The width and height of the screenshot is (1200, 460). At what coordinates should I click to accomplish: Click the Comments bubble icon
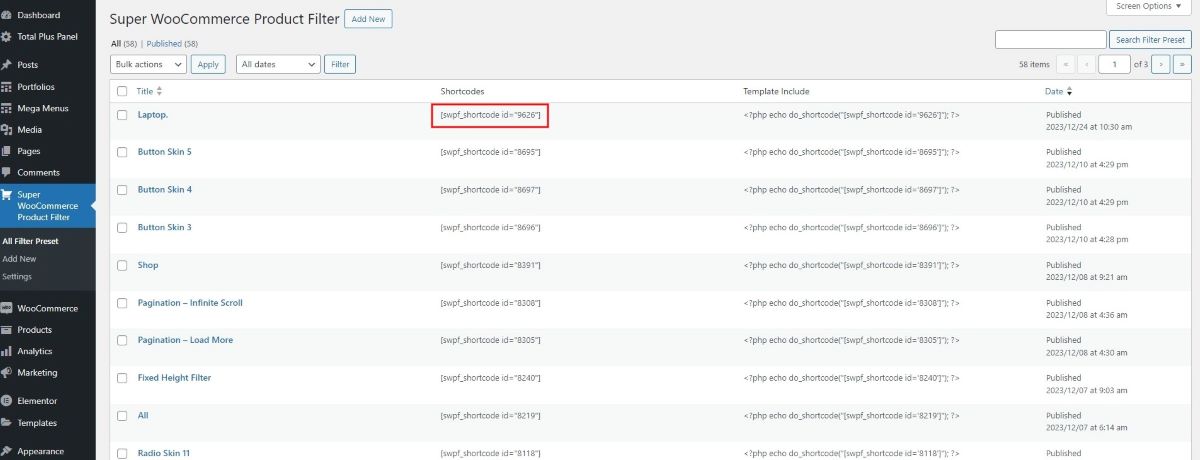pyautogui.click(x=7, y=173)
